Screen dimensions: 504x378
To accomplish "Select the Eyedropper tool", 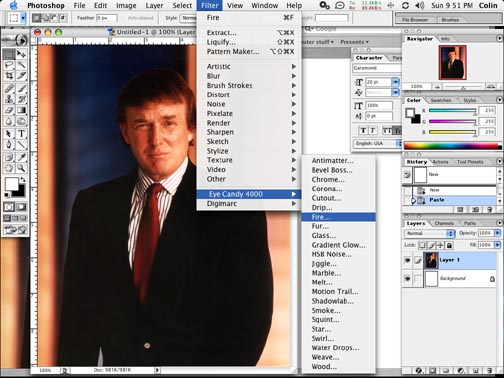I will tap(21, 157).
